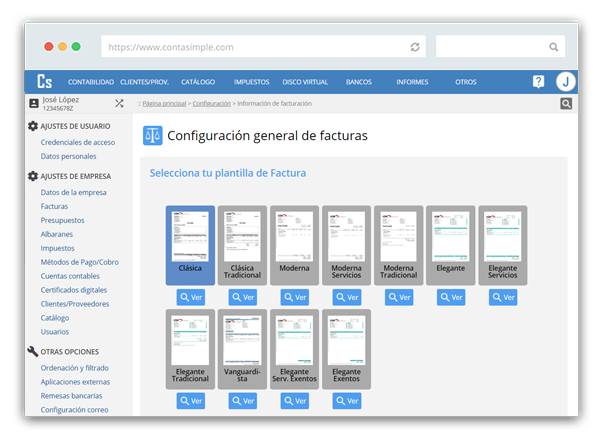Click the Página principal breadcrumb link
Screen dimensions: 600x442
(164, 104)
